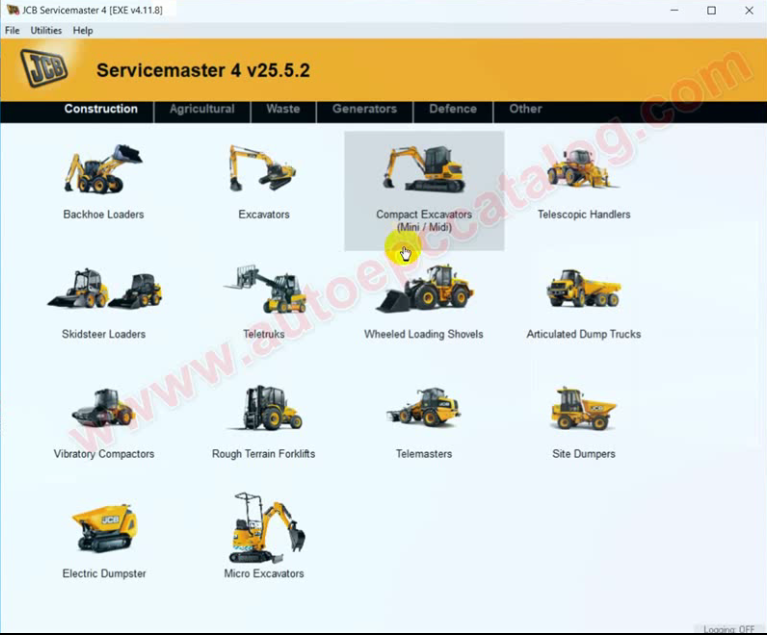Click the Site Dumpers text label
The image size is (767, 635).
584,454
